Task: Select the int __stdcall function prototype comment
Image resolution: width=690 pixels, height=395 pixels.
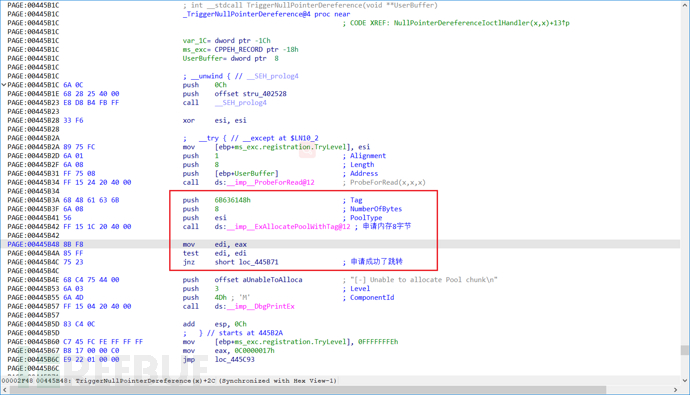Action: pyautogui.click(x=310, y=5)
